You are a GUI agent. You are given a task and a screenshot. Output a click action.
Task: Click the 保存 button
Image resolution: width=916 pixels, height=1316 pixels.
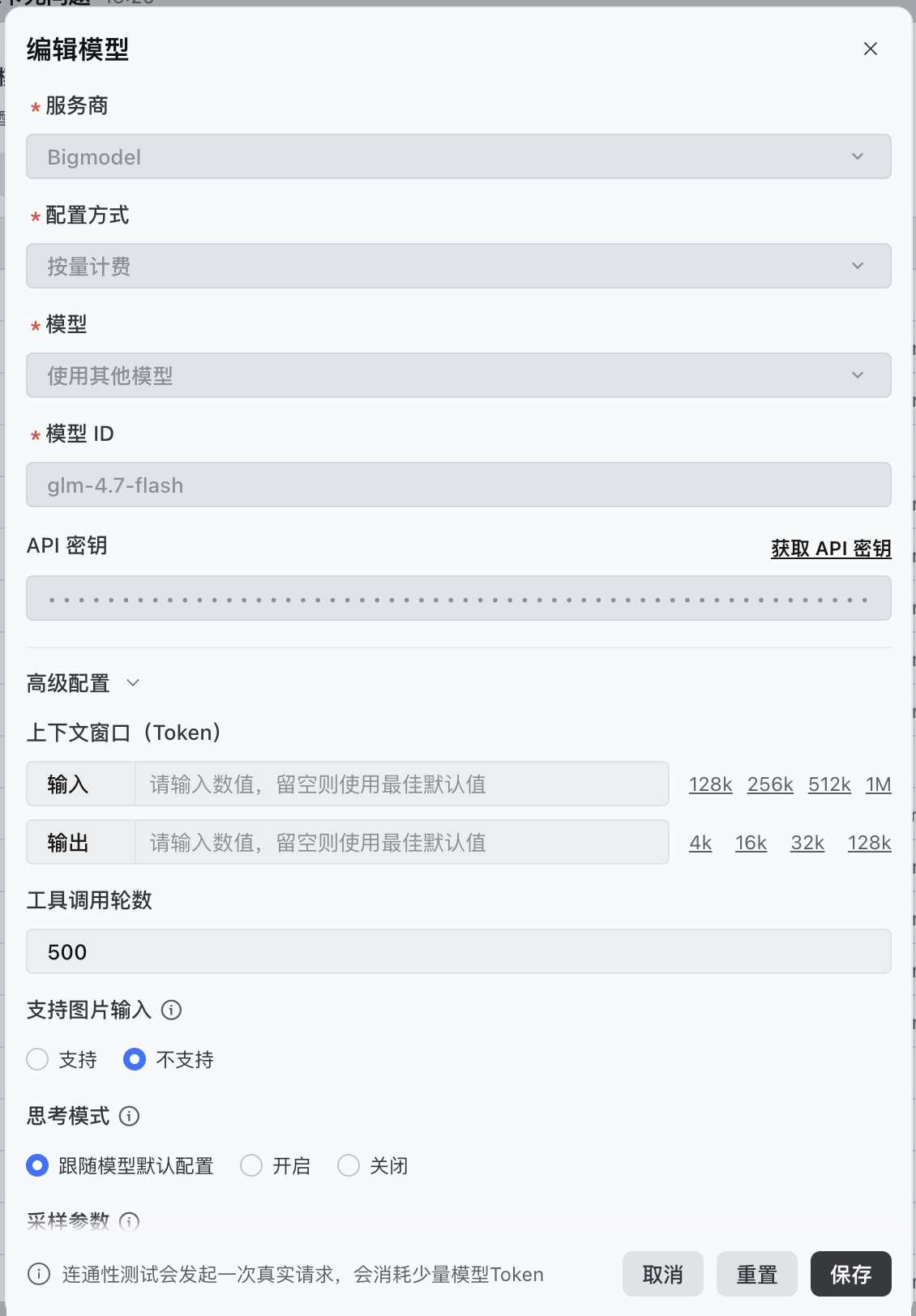click(851, 1274)
